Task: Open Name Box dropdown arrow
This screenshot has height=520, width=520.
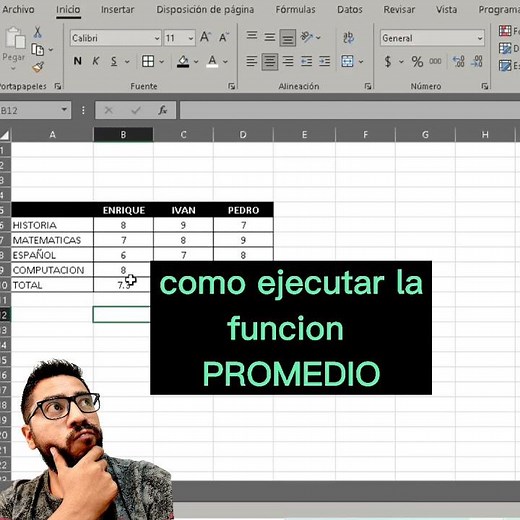Action: [x=64, y=109]
